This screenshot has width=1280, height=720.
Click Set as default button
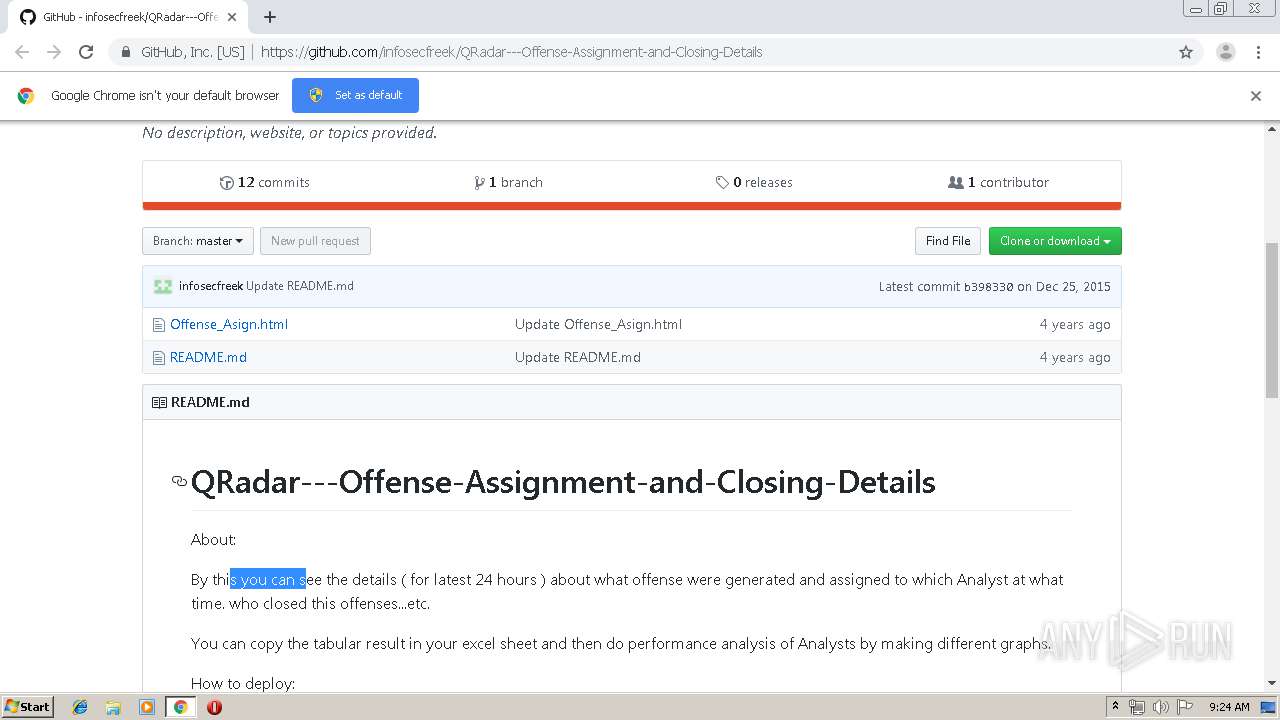355,95
